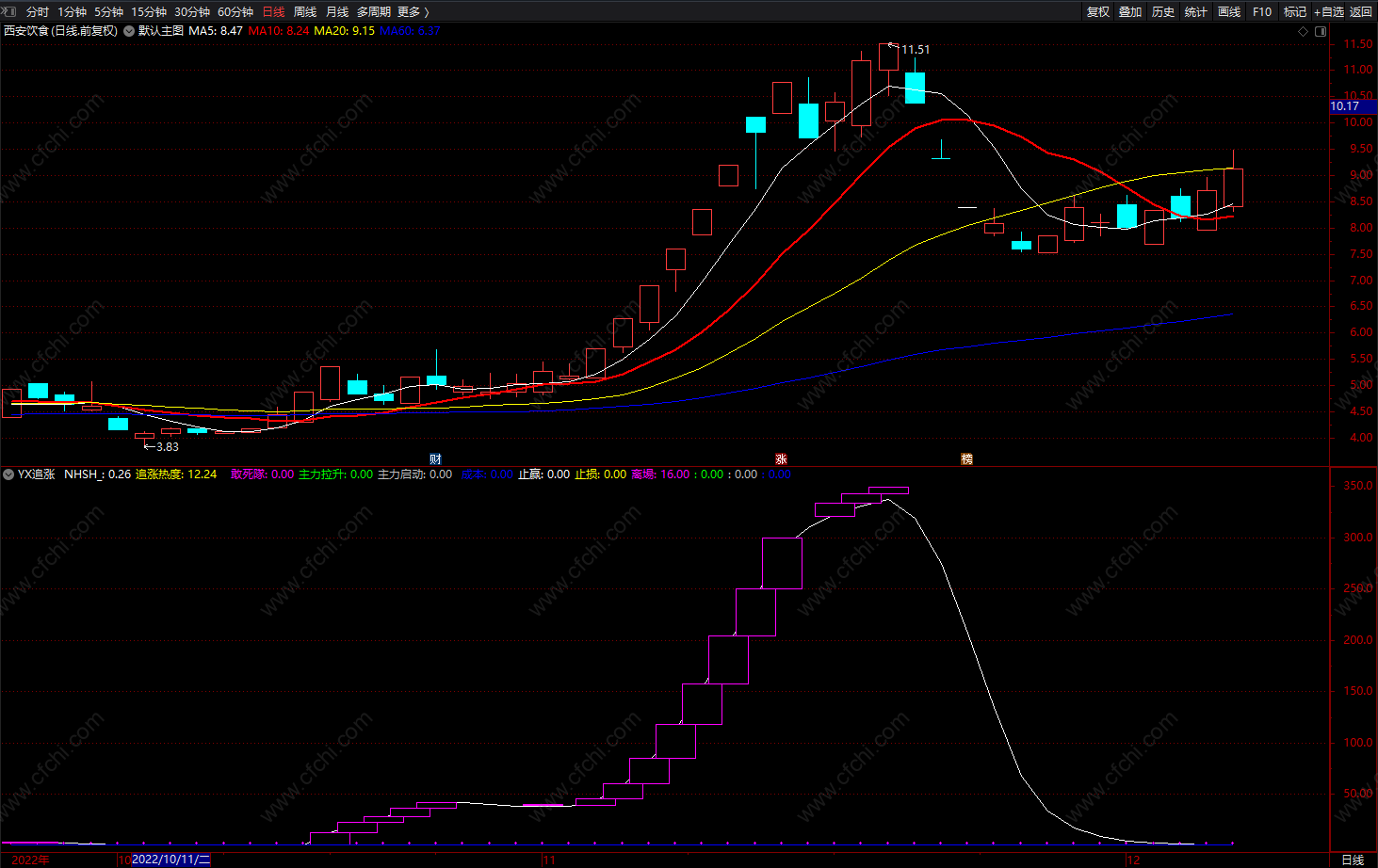Click the 止损: 0.00 value
Screen dimensions: 1378x868
point(601,474)
